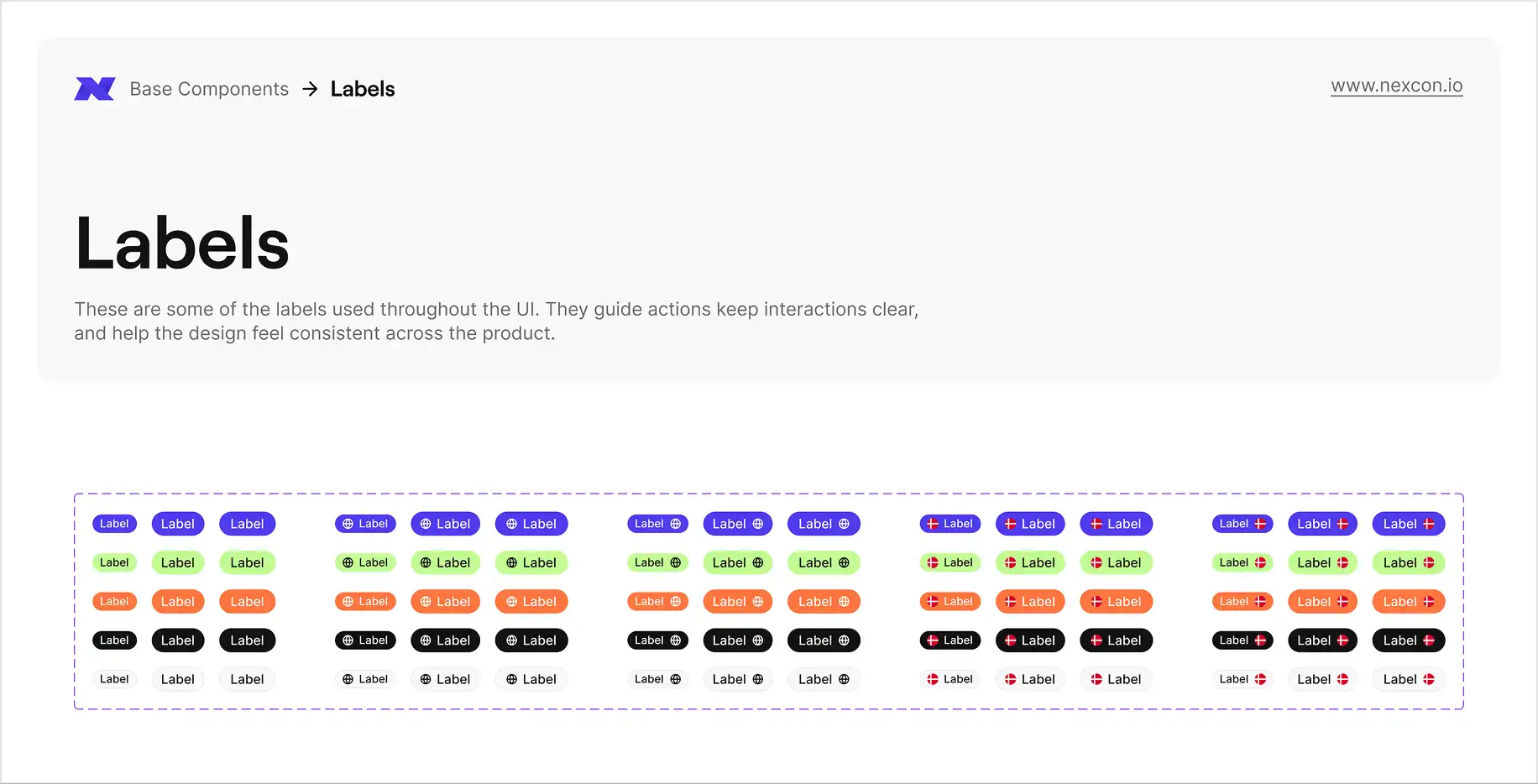Select the white Label pill with leading globe
This screenshot has height=784, width=1538.
(365, 679)
